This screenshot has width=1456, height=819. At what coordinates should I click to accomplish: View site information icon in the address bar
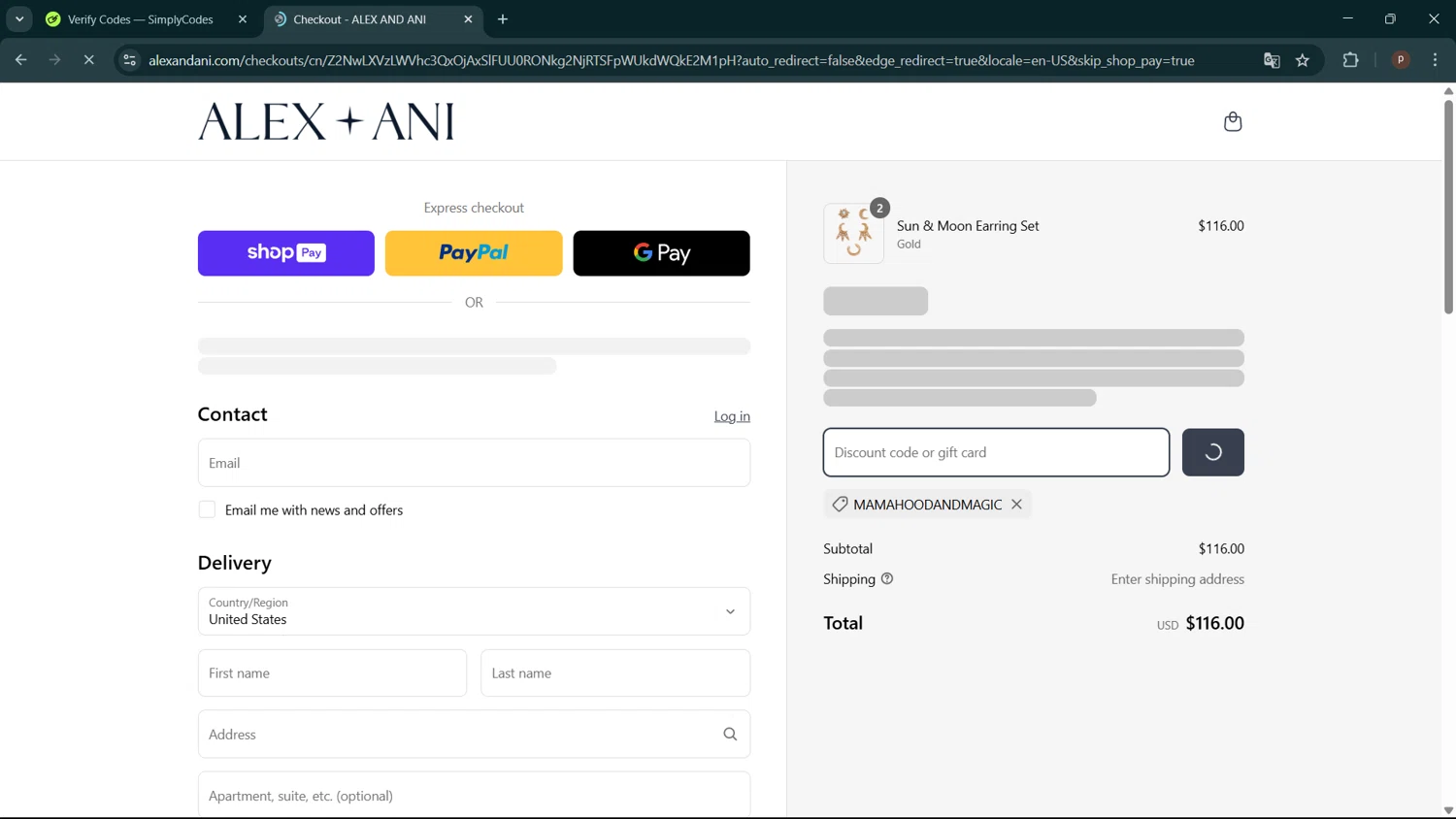(129, 60)
